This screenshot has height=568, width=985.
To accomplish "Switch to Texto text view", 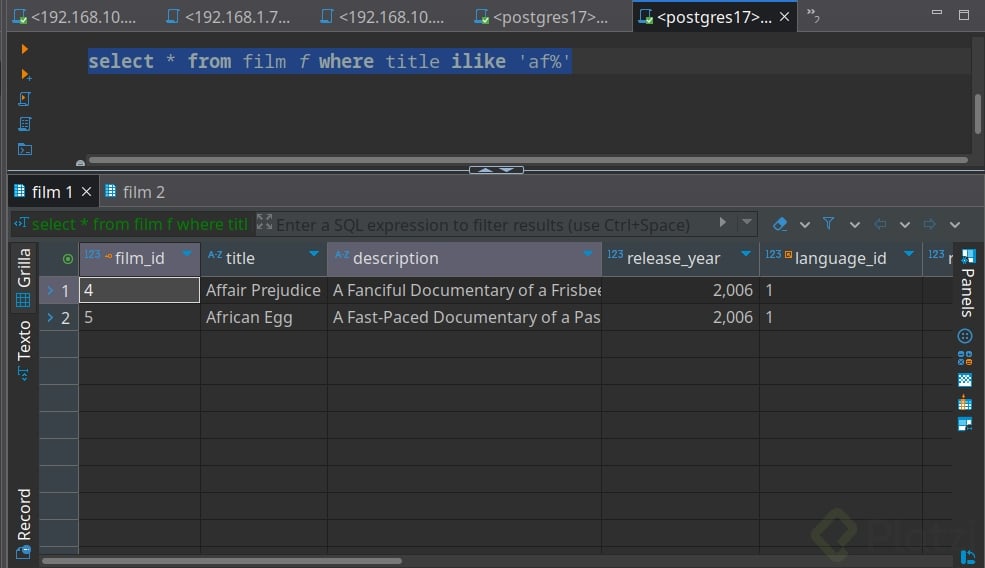I will [x=24, y=350].
